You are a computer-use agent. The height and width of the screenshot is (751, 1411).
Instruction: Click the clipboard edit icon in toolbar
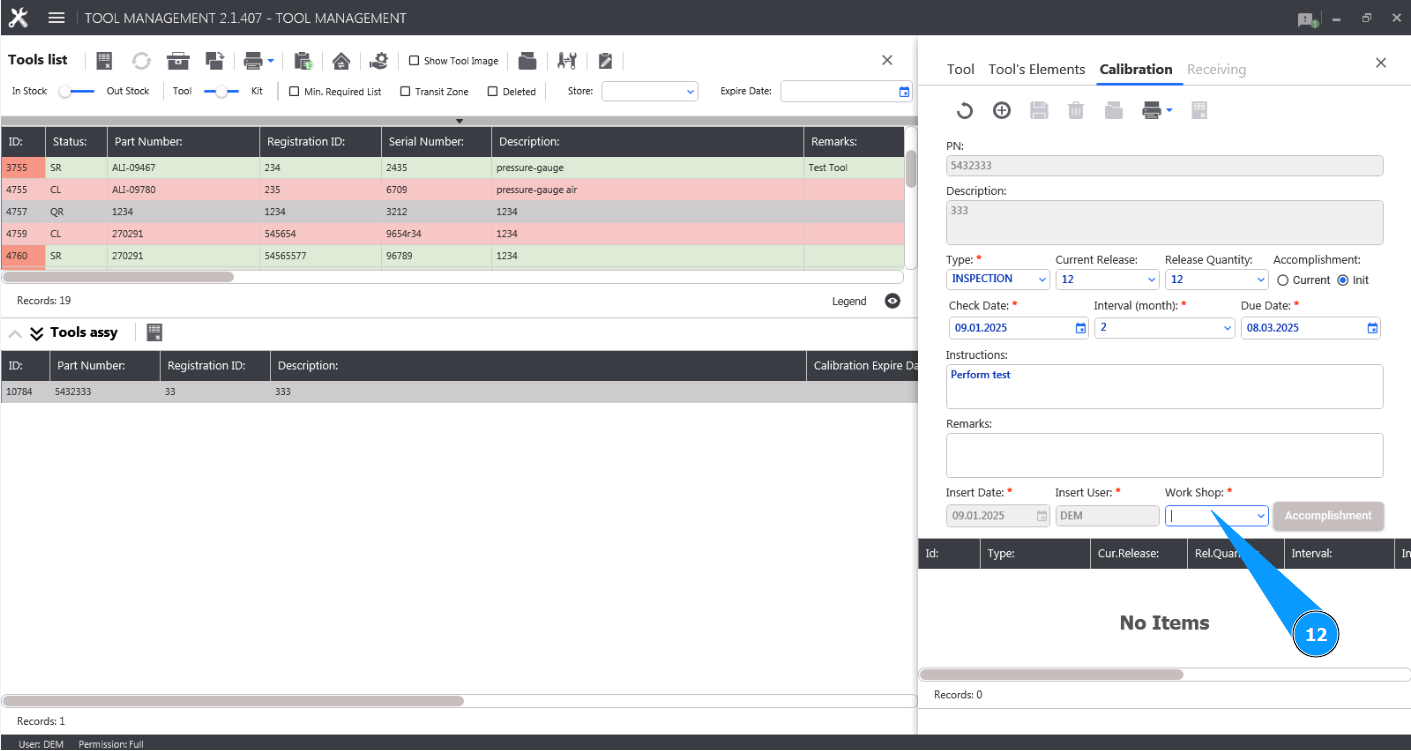[x=605, y=61]
